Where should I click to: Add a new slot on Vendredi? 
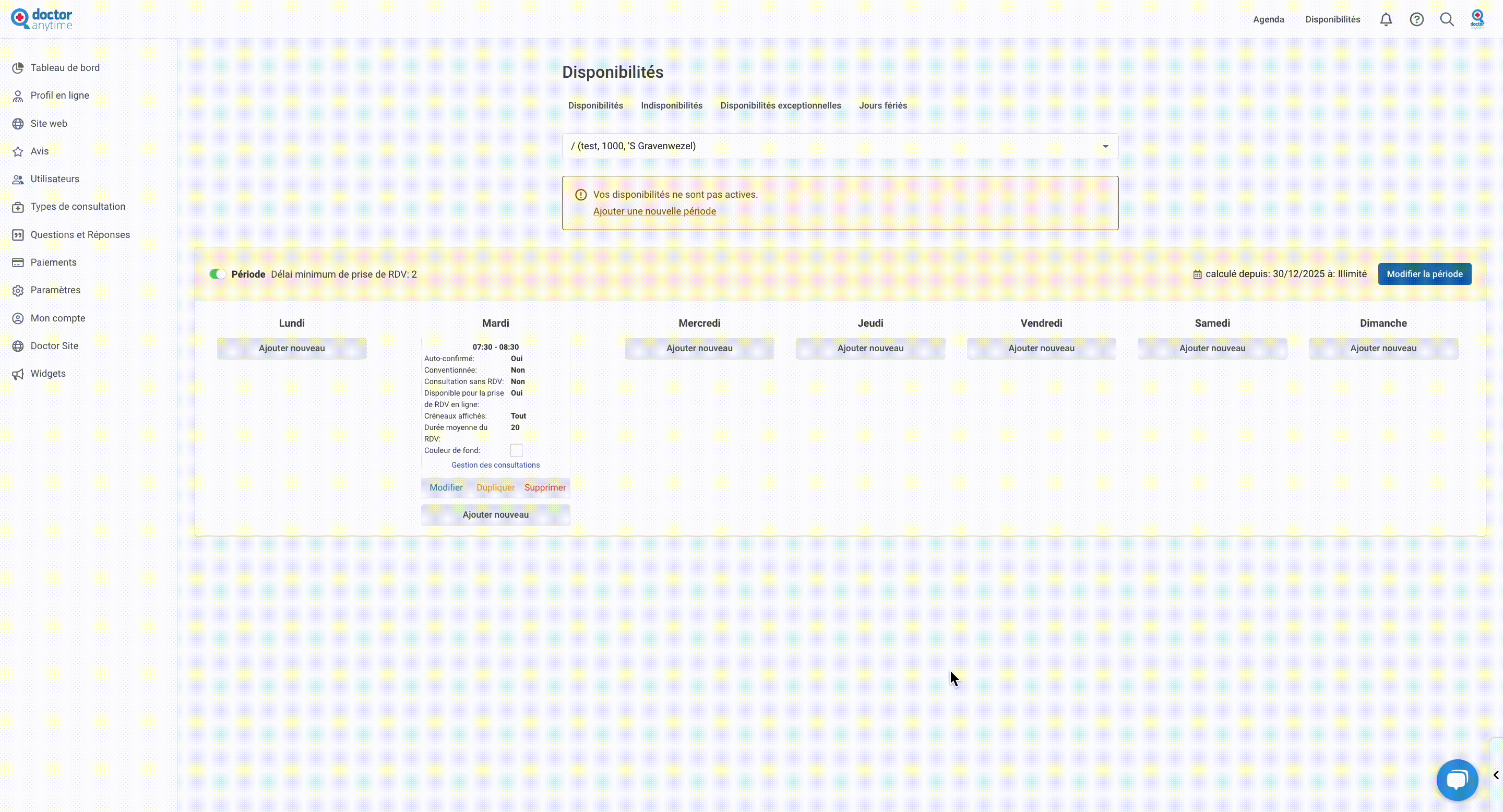[x=1041, y=348]
